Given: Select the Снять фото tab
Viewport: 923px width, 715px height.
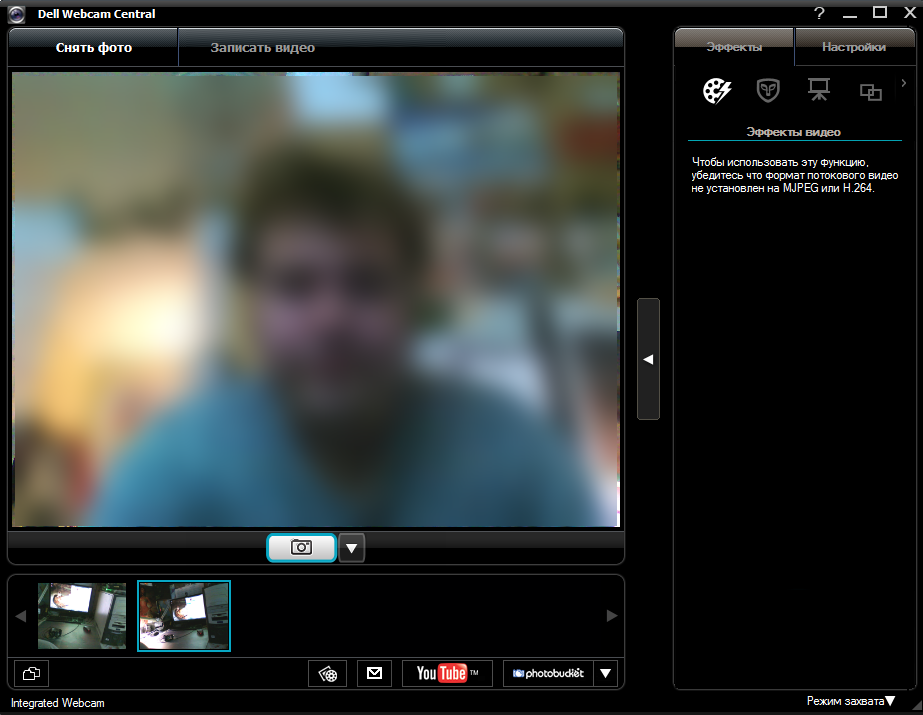Looking at the screenshot, I should click(94, 48).
